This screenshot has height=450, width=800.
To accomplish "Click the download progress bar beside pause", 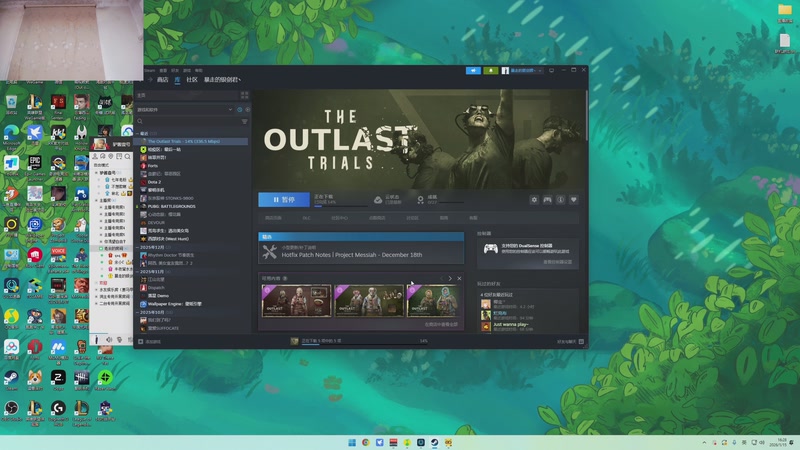I will (x=340, y=206).
